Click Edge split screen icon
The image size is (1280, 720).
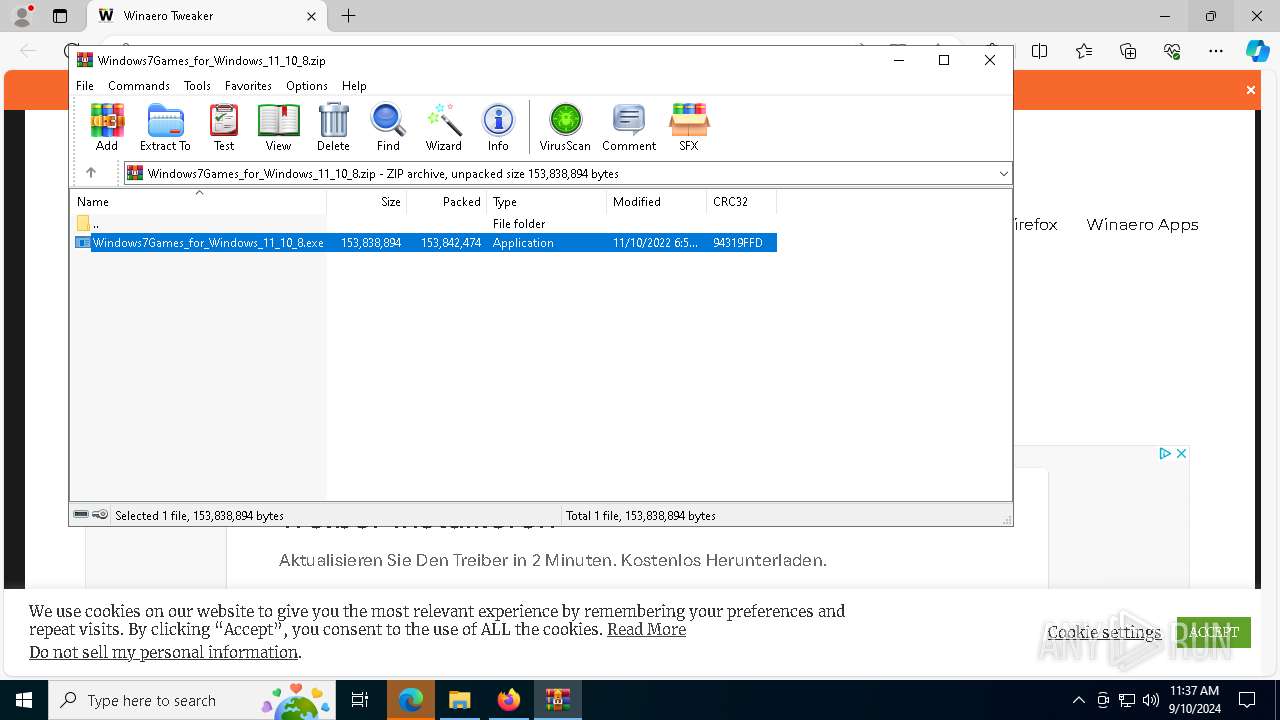tap(1040, 51)
